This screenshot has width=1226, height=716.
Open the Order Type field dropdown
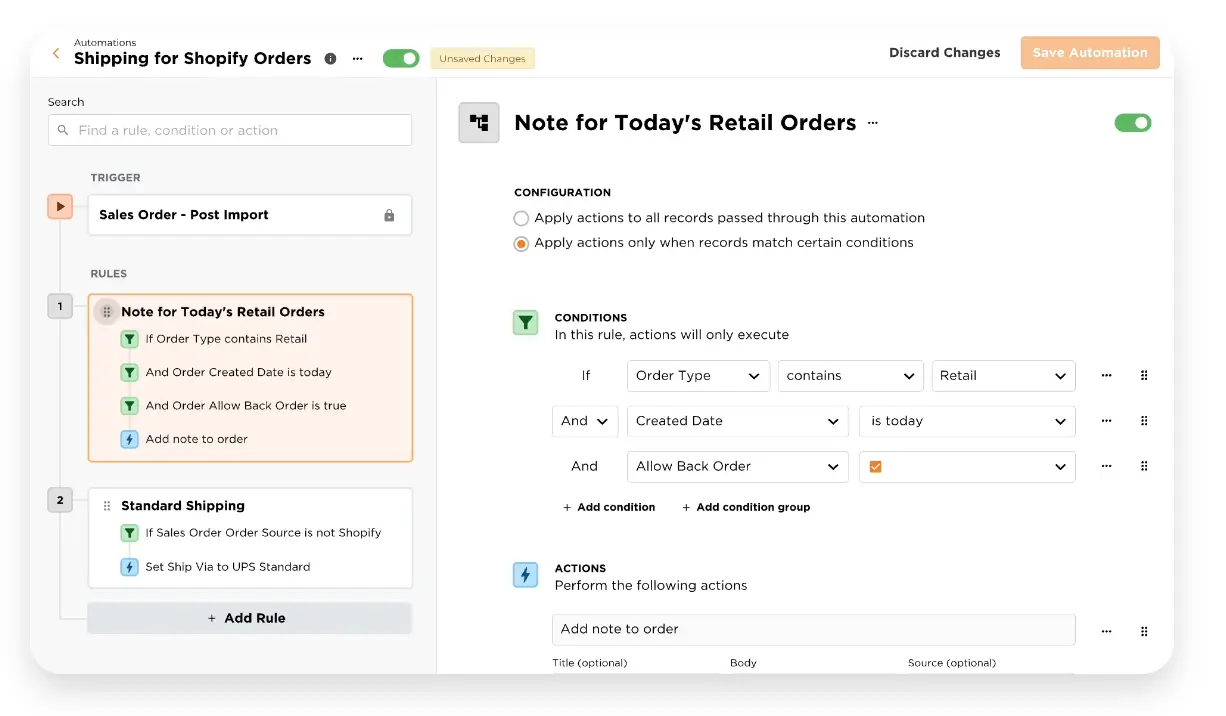tap(699, 376)
